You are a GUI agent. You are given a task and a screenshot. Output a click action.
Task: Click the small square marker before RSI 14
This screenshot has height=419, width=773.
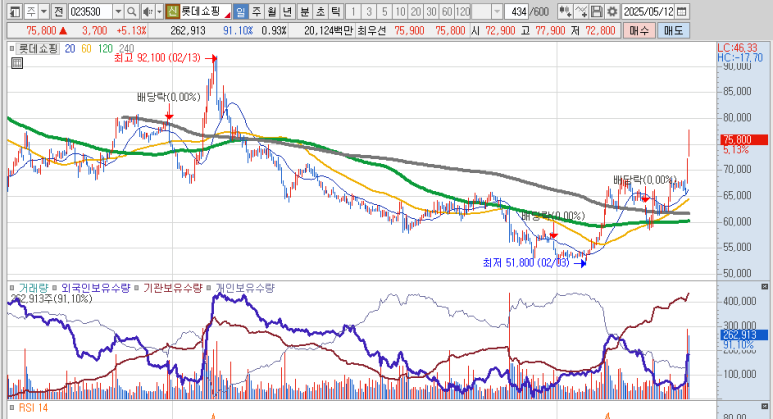click(12, 408)
